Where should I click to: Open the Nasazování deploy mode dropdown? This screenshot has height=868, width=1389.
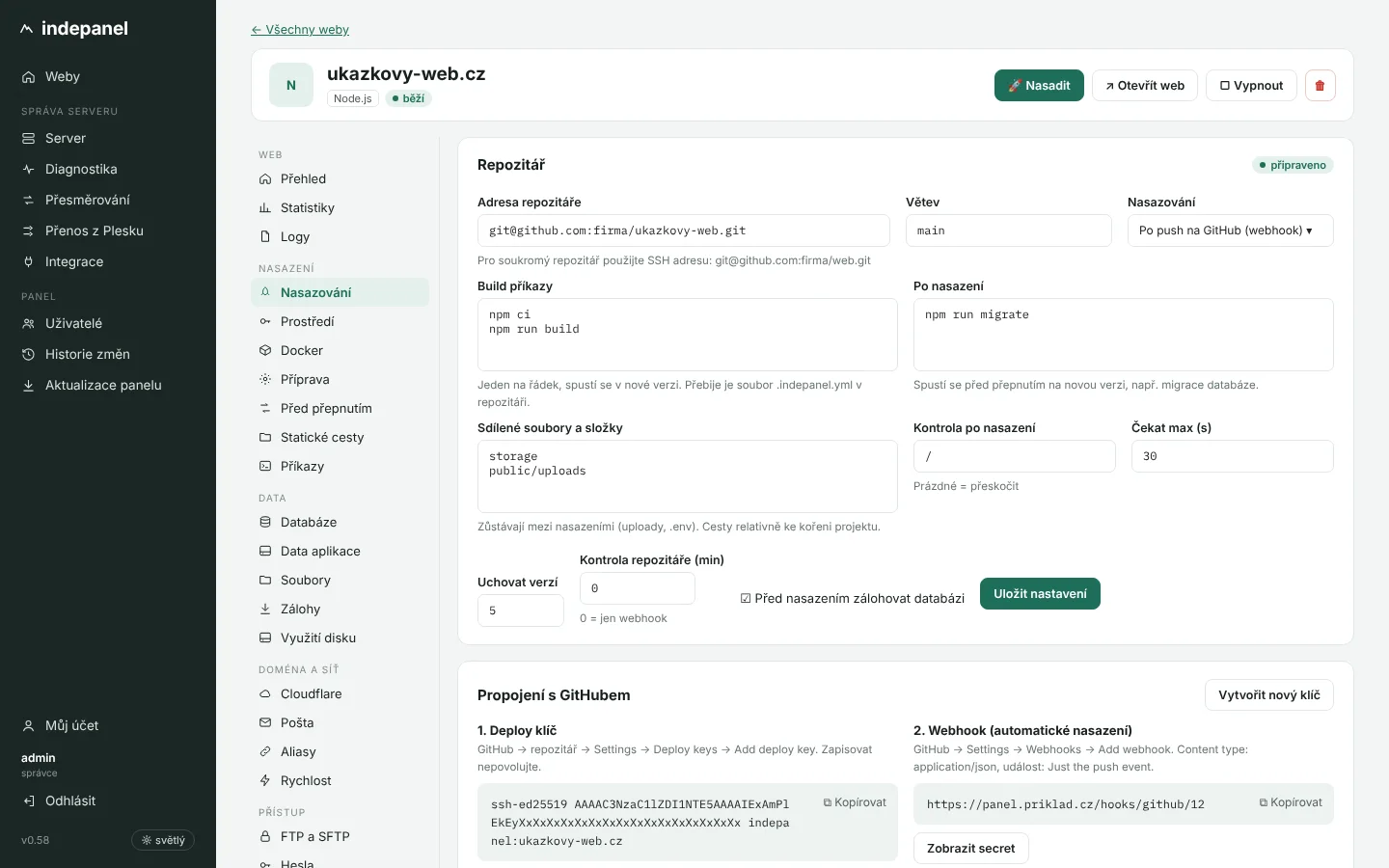1231,231
